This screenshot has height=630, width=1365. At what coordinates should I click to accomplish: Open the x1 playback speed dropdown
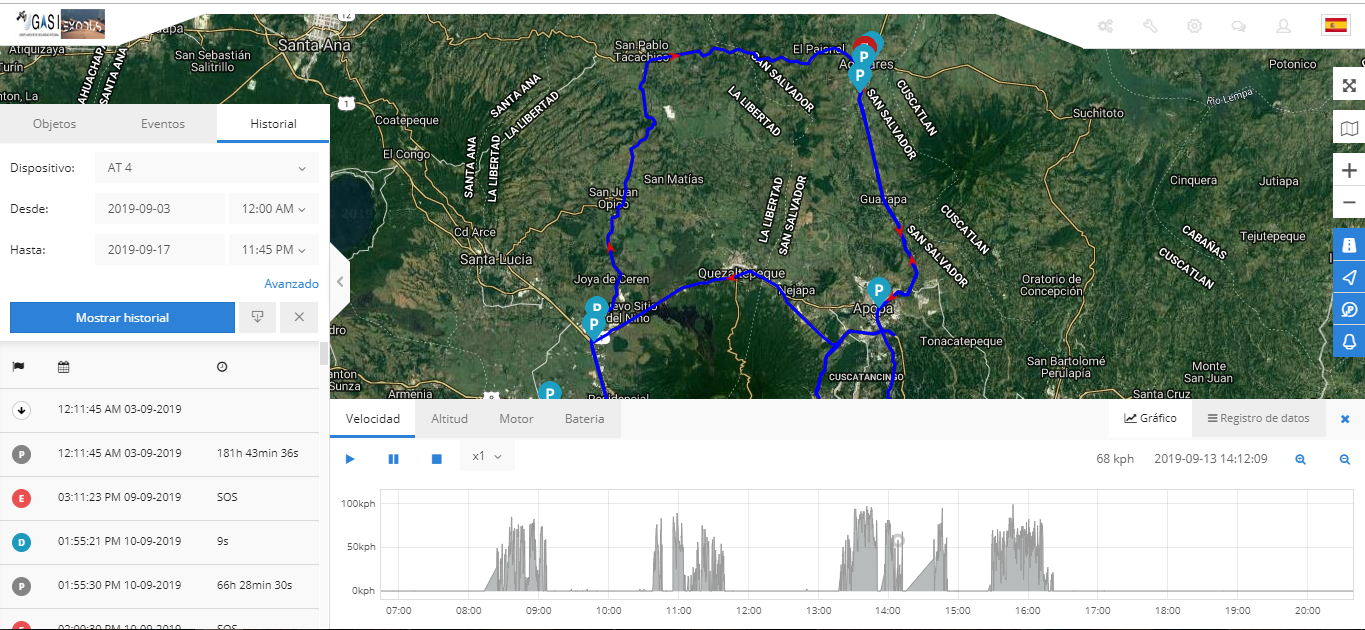[x=487, y=457]
